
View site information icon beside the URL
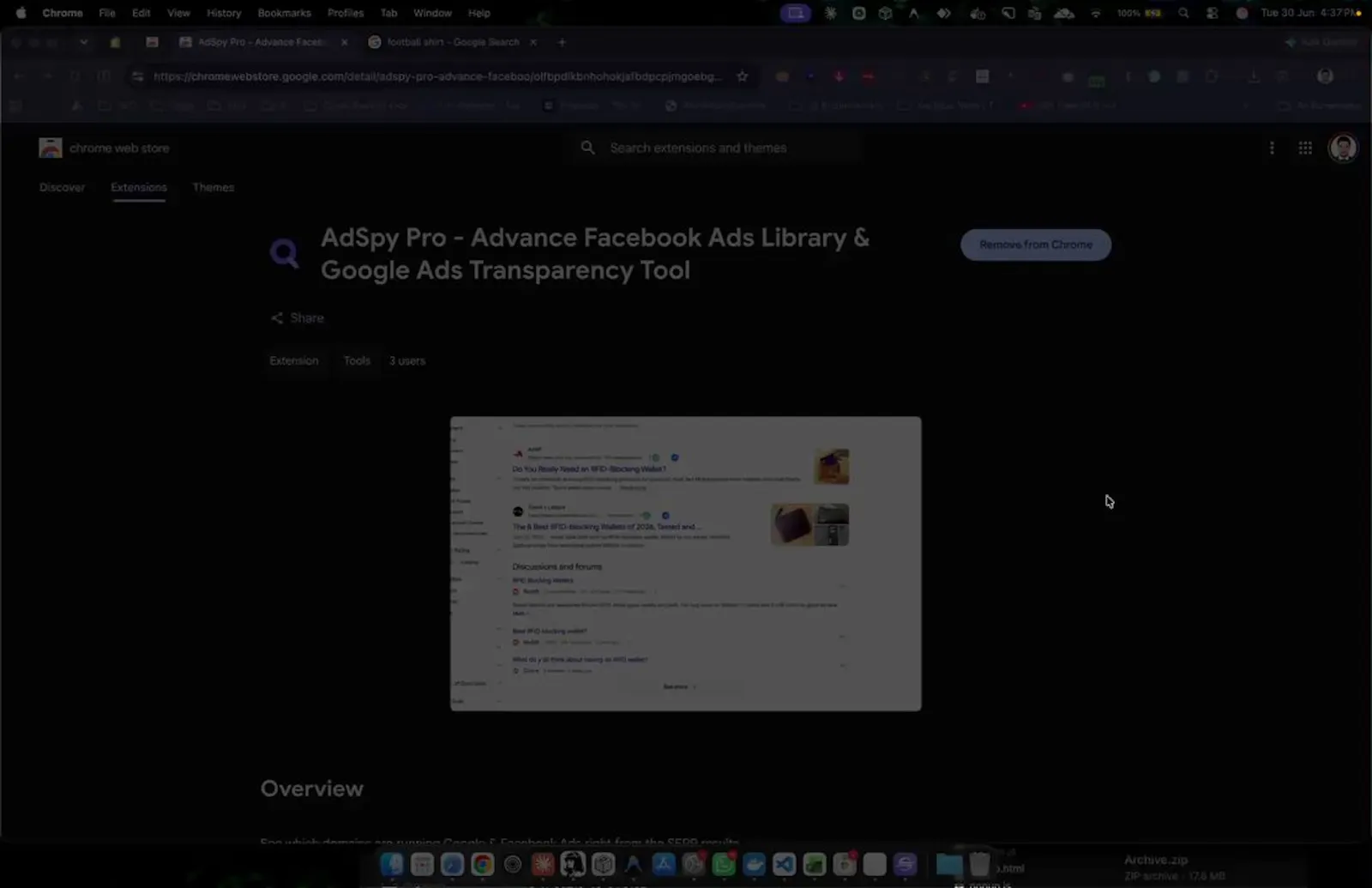coord(137,76)
